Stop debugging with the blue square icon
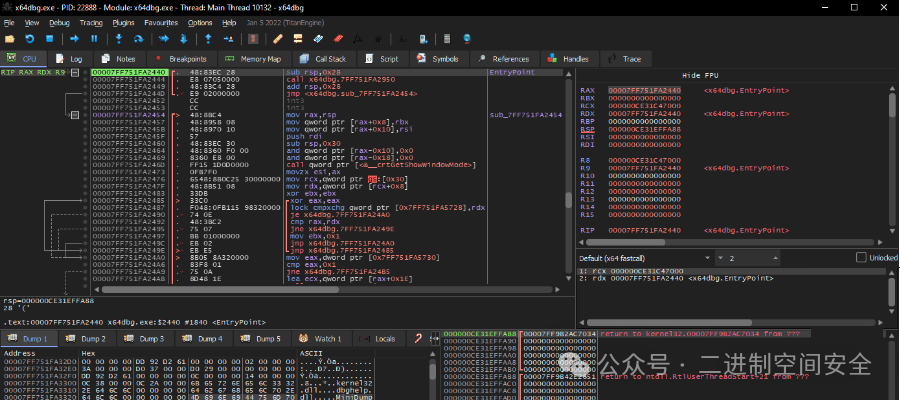The image size is (900, 400). click(x=51, y=38)
